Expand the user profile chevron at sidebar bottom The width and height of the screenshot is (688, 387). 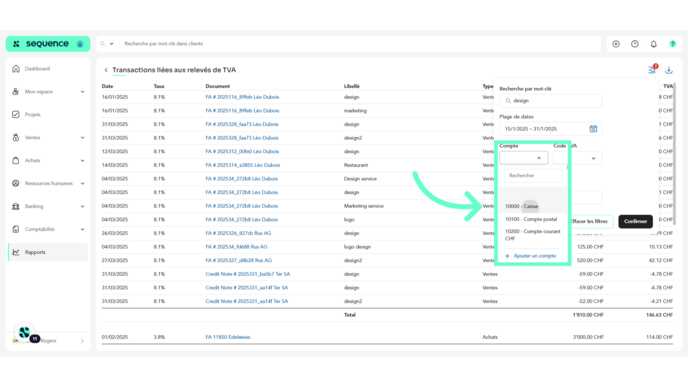(x=82, y=341)
